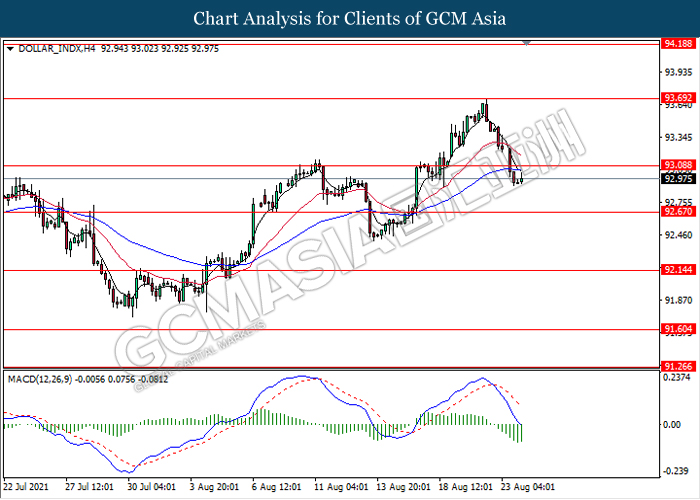The width and height of the screenshot is (700, 500).
Task: Select the 22 Jul 2021 date marker
Action: click(27, 488)
